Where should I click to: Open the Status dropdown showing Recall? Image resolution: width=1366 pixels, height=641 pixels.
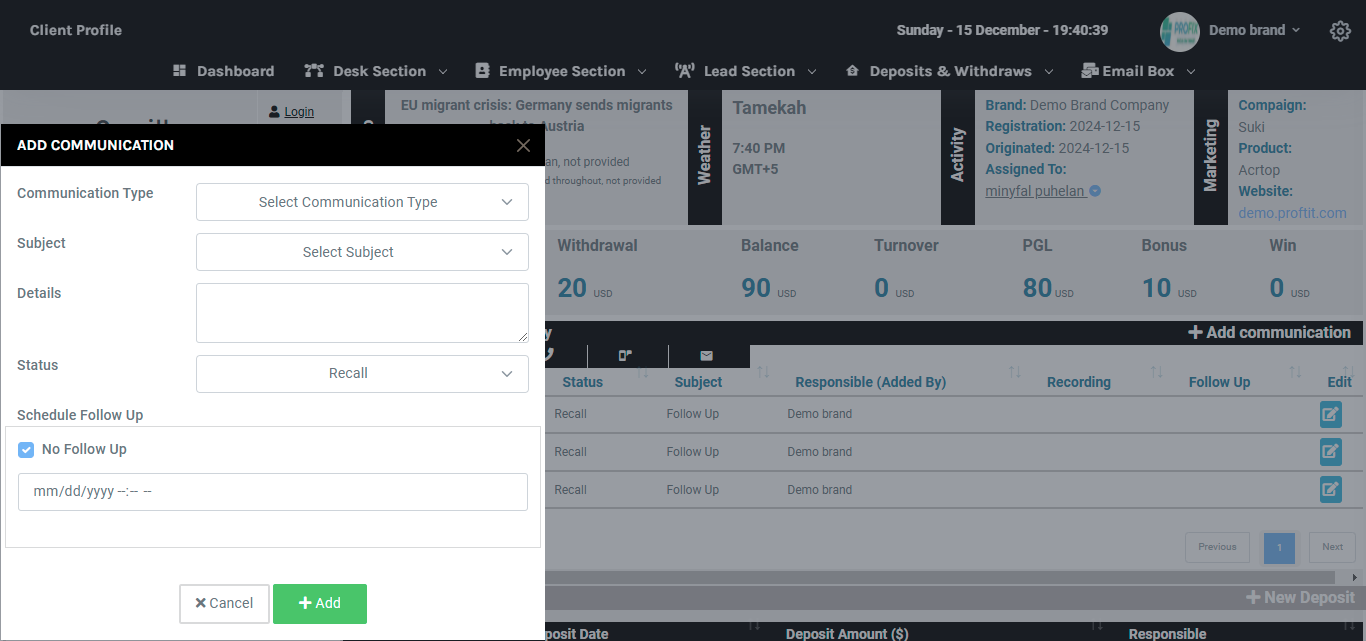tap(362, 374)
